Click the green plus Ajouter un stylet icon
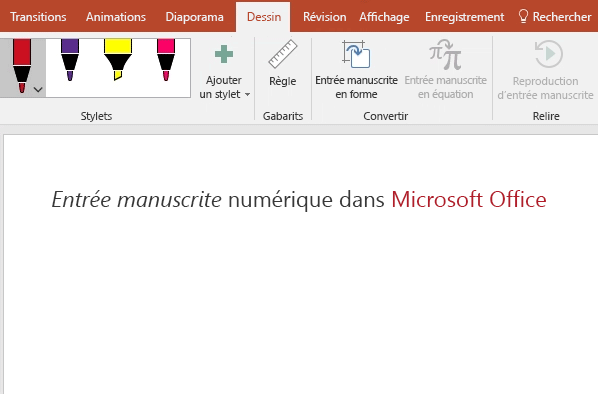This screenshot has width=598, height=394. (x=224, y=54)
